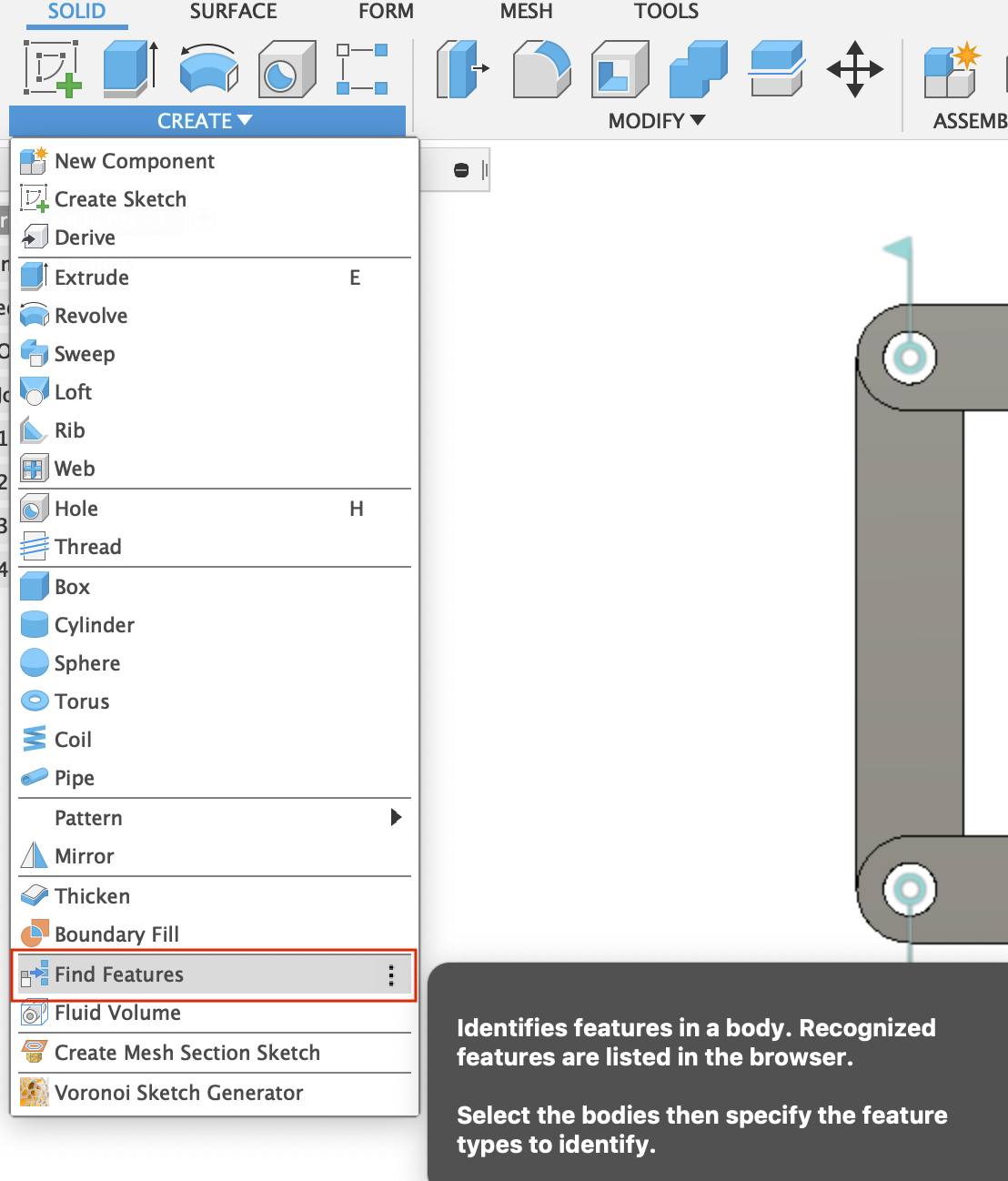
Task: Click the Press Pull toolbar icon
Action: pyautogui.click(x=463, y=68)
